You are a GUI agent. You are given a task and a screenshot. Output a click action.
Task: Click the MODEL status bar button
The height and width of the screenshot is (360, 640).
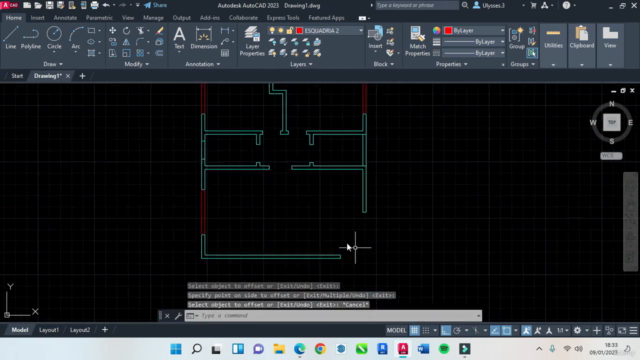pos(396,330)
